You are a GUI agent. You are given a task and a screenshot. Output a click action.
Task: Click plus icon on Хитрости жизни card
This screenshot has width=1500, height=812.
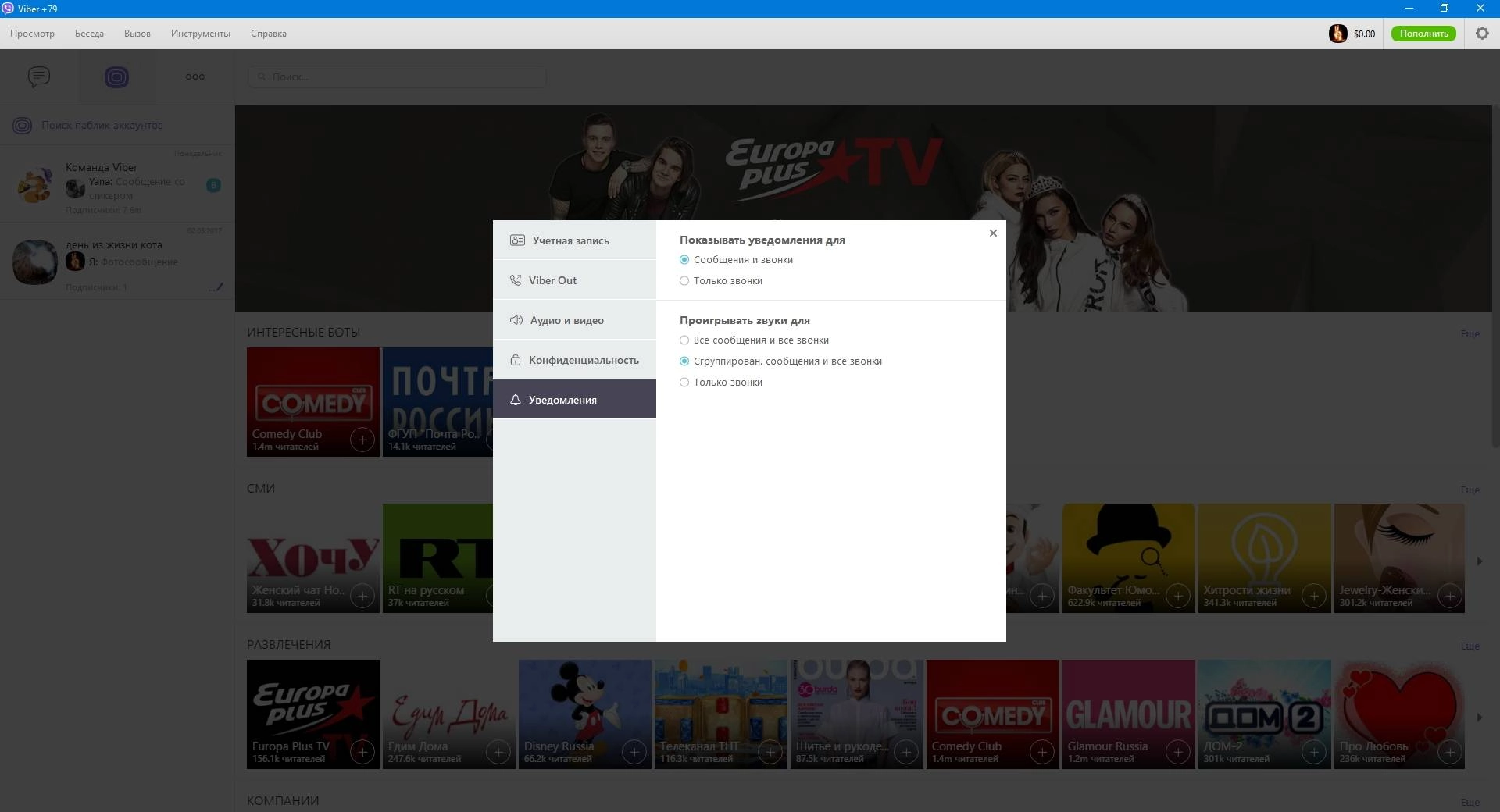coord(1314,597)
